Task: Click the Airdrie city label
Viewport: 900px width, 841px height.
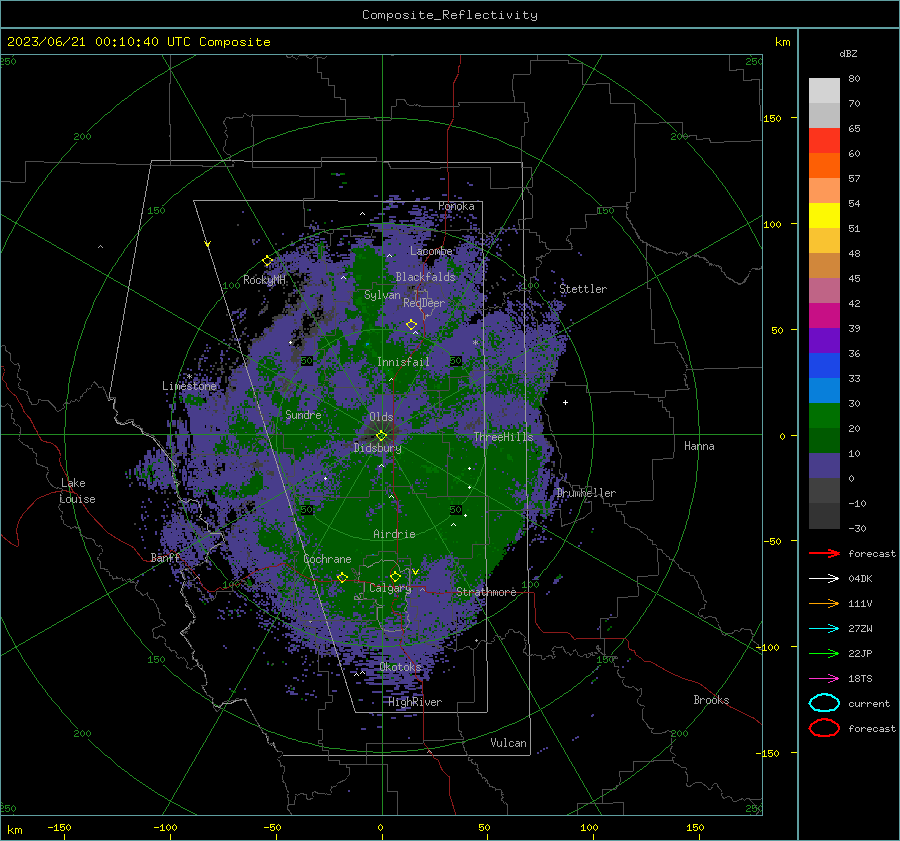Action: pyautogui.click(x=394, y=534)
